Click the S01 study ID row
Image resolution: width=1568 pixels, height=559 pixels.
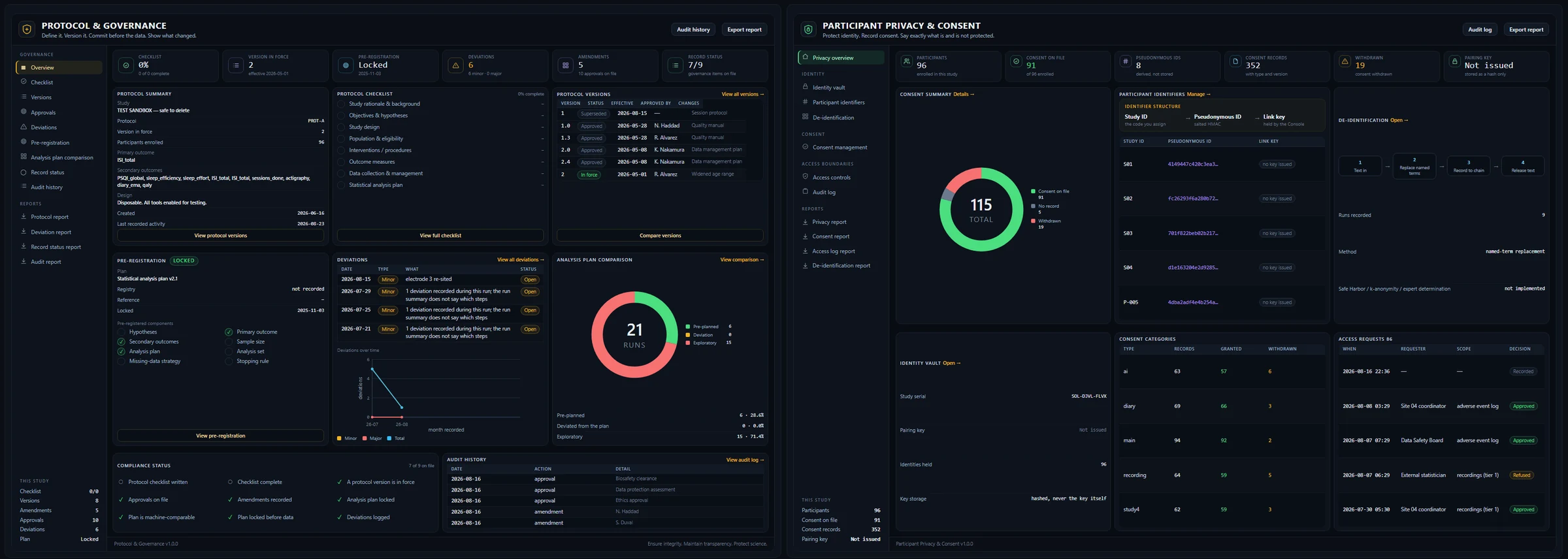pos(1222,164)
